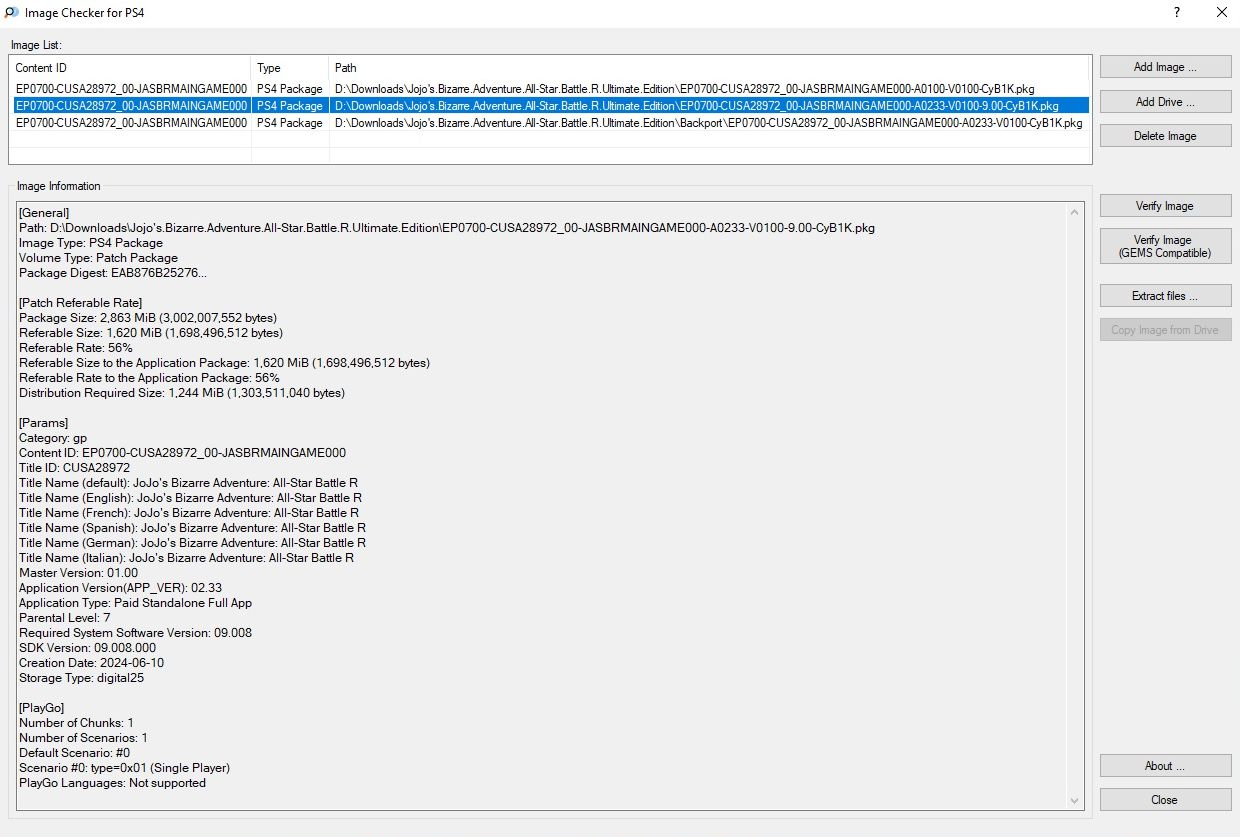Click the Master Version: 01.00 line

click(79, 573)
